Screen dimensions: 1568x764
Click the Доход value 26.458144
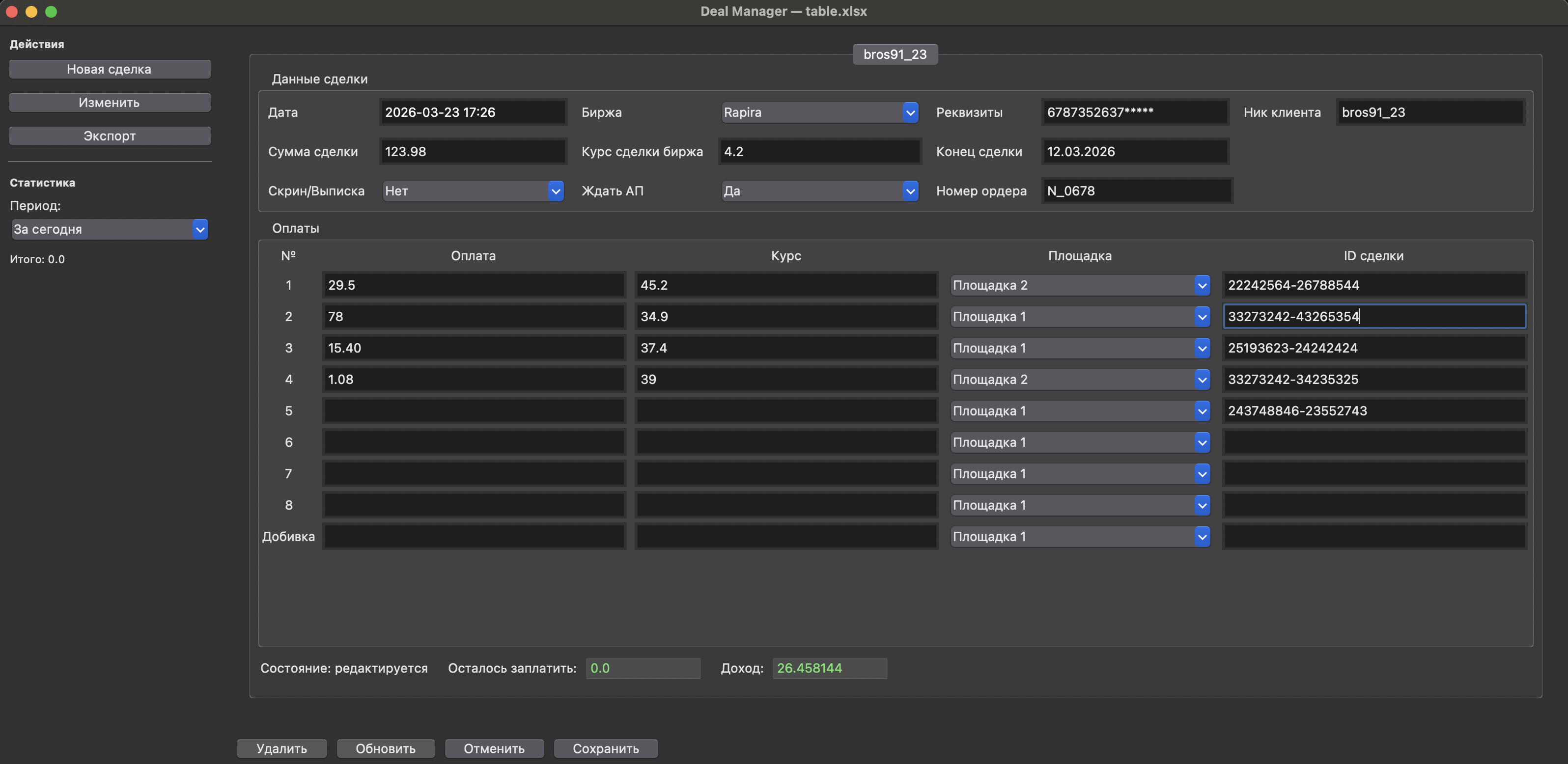[830, 668]
